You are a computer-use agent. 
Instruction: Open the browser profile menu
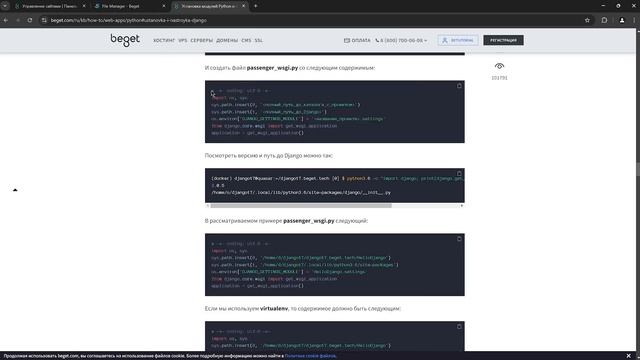[622, 20]
